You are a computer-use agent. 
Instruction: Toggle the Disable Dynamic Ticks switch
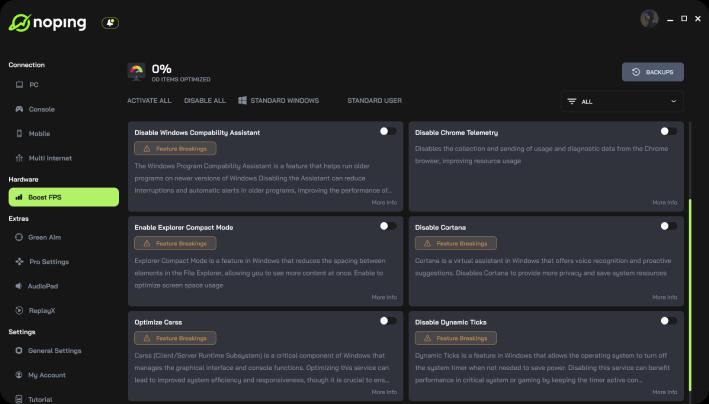tap(668, 321)
